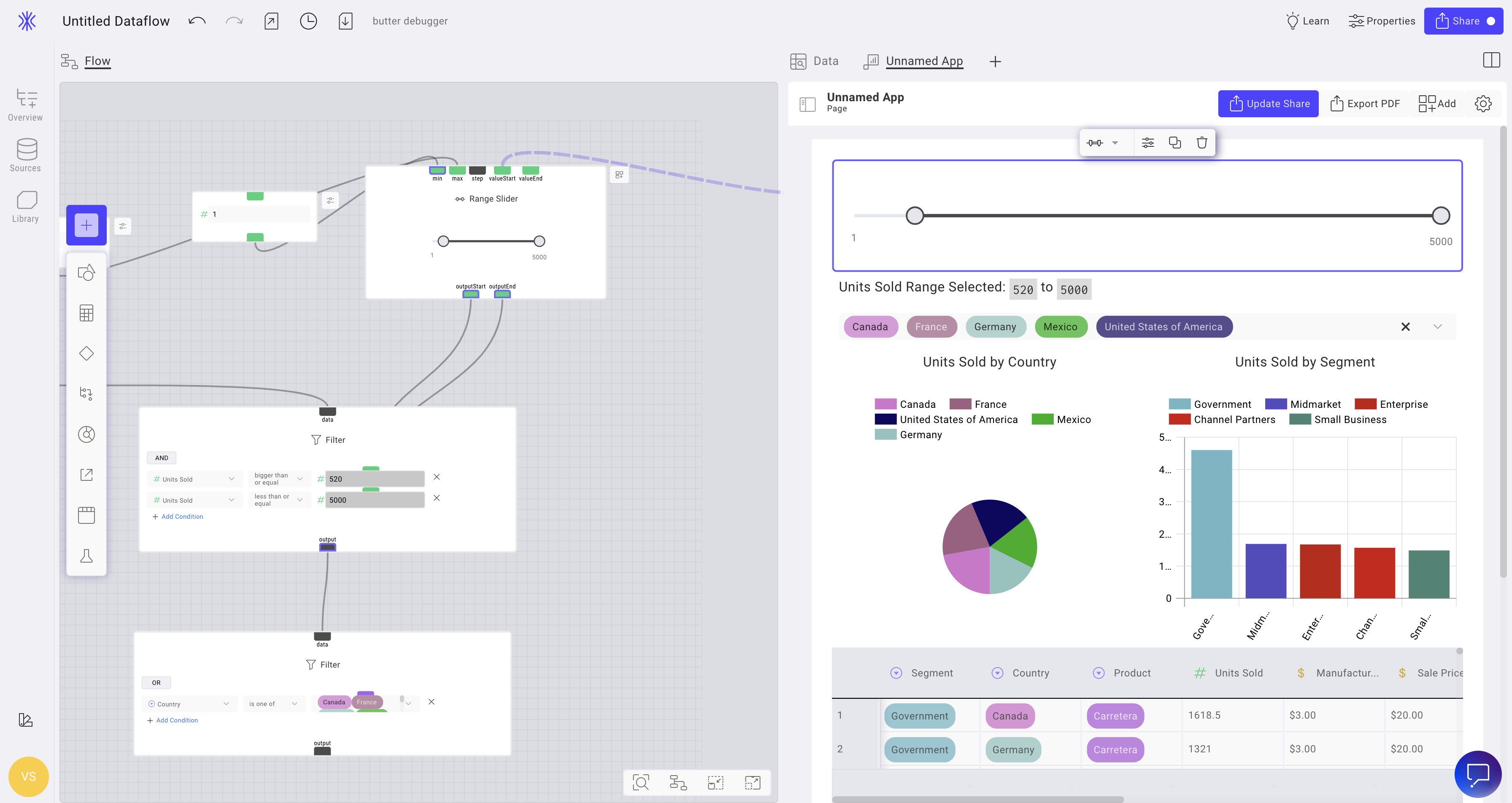Select the Mexico country chip

1061,326
